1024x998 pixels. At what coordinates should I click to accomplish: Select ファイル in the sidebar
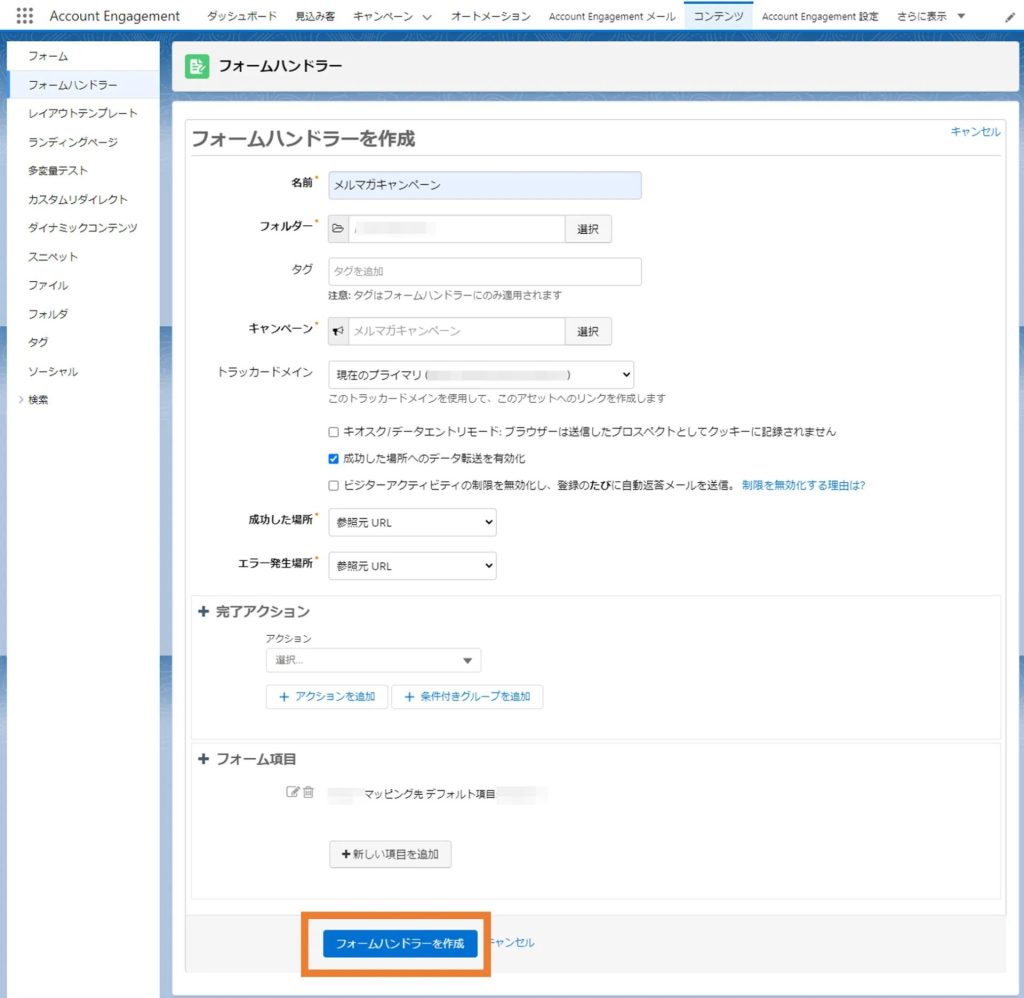pos(48,285)
